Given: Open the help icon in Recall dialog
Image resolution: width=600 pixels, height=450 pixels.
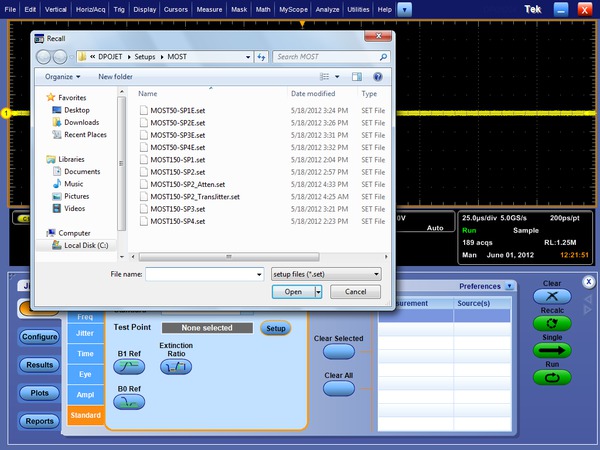Looking at the screenshot, I should 378,76.
